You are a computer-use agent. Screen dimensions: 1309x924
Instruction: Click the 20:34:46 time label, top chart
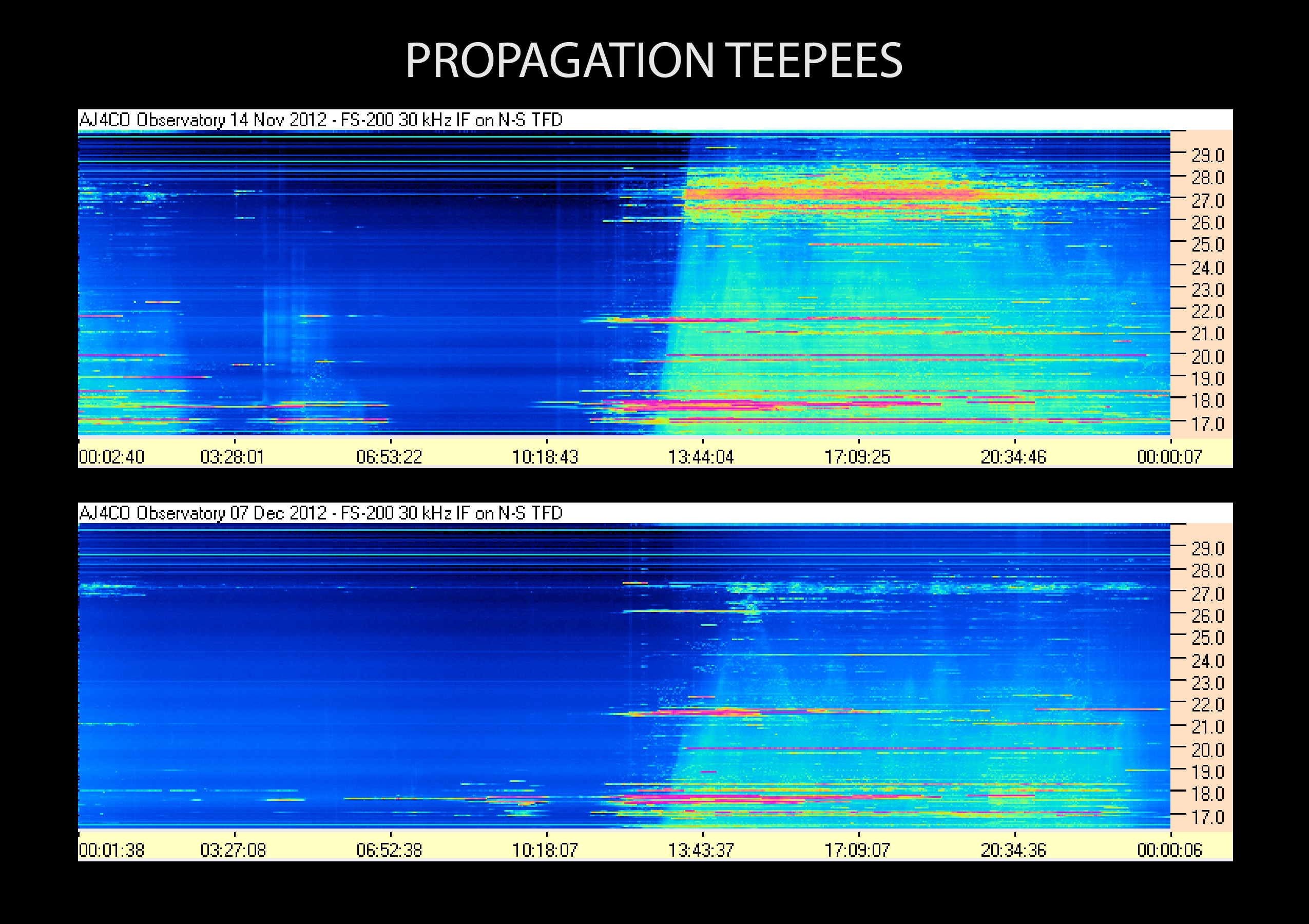[1013, 457]
